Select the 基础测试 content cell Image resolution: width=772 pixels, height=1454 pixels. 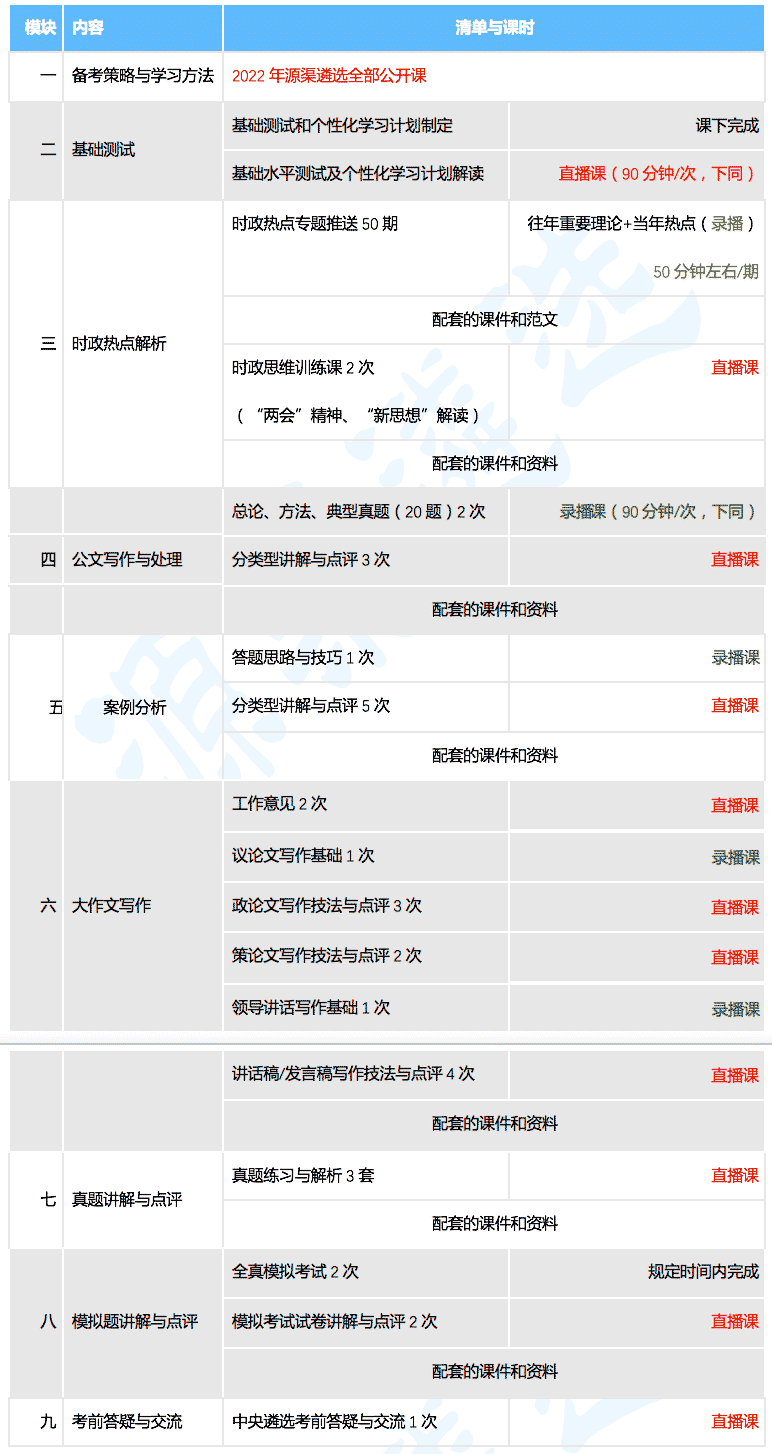click(143, 150)
